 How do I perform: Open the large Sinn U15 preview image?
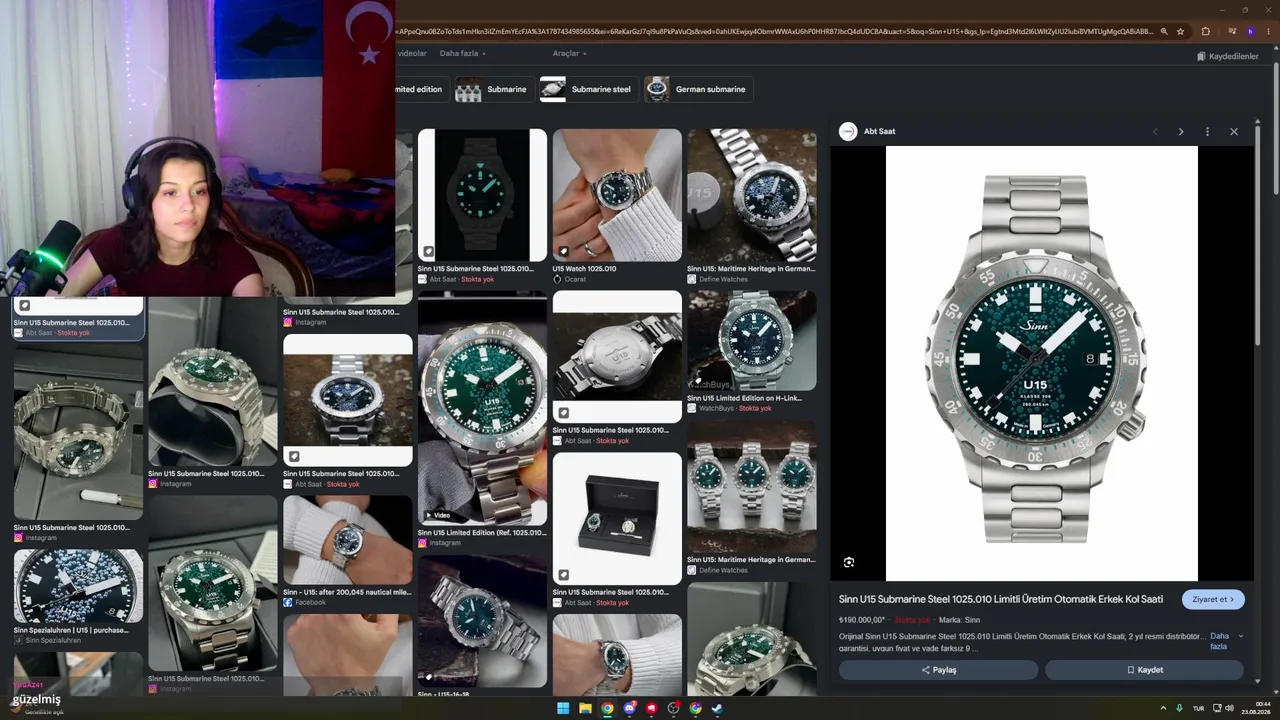coord(1041,363)
